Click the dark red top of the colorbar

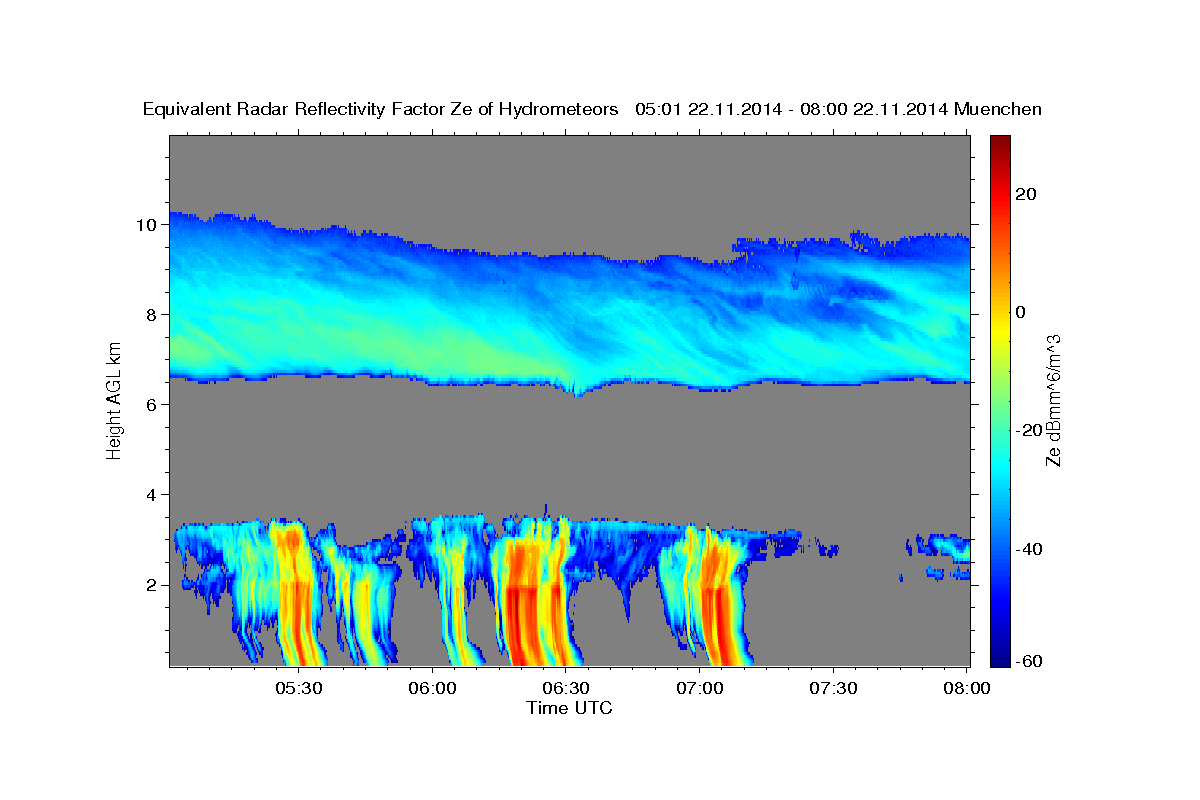pyautogui.click(x=1000, y=142)
